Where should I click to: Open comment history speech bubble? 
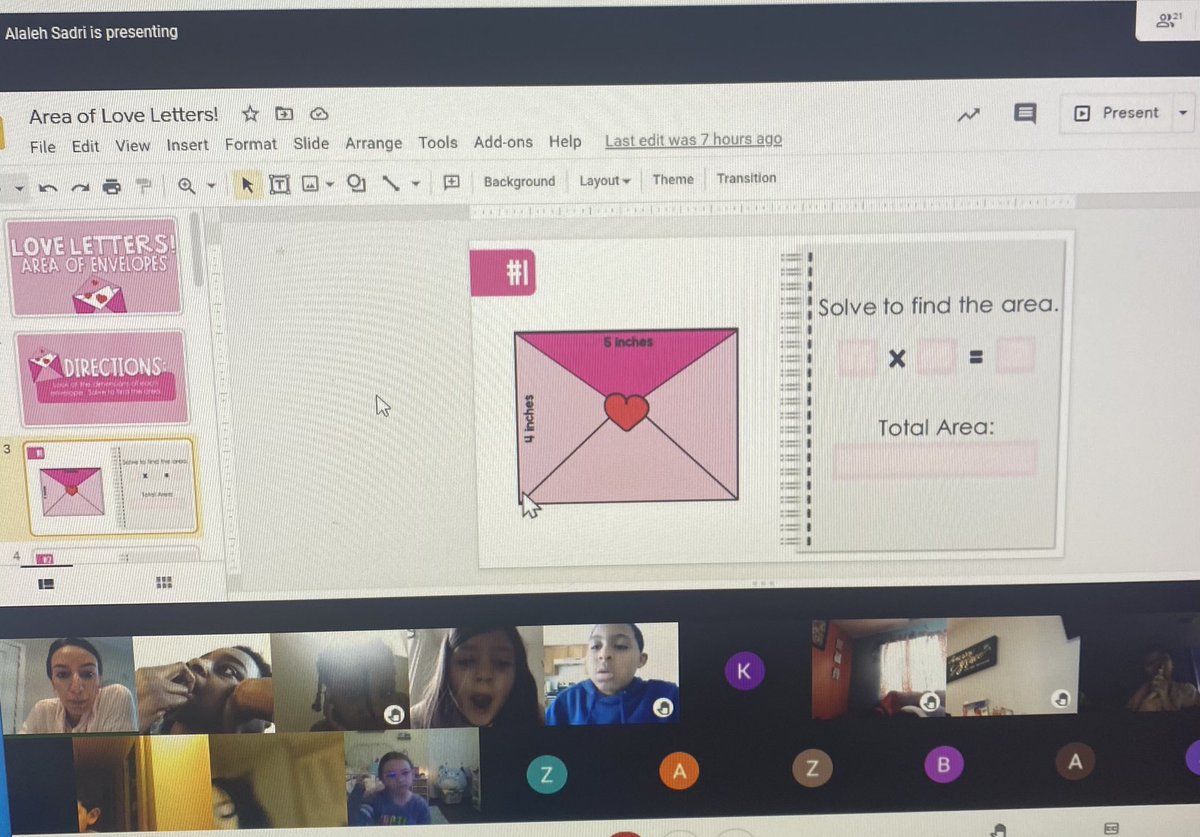(x=1025, y=113)
